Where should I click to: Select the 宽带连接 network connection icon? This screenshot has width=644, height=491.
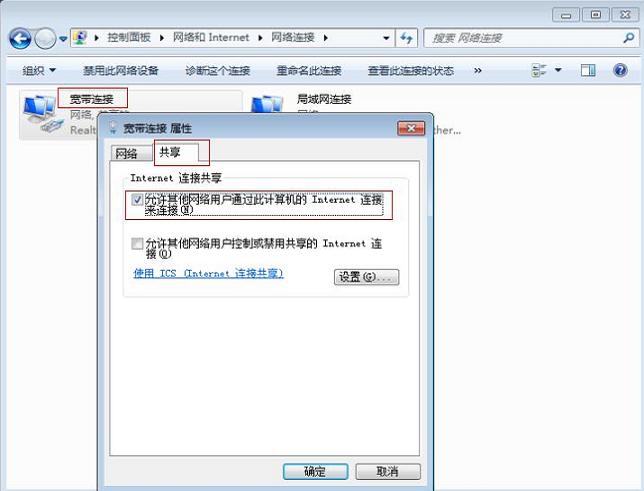(40, 115)
